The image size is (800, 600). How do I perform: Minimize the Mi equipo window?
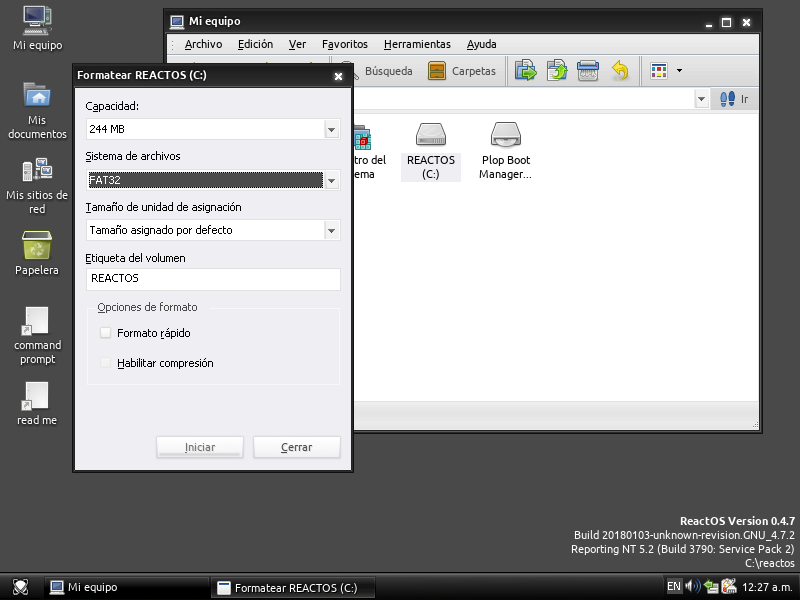(x=708, y=23)
